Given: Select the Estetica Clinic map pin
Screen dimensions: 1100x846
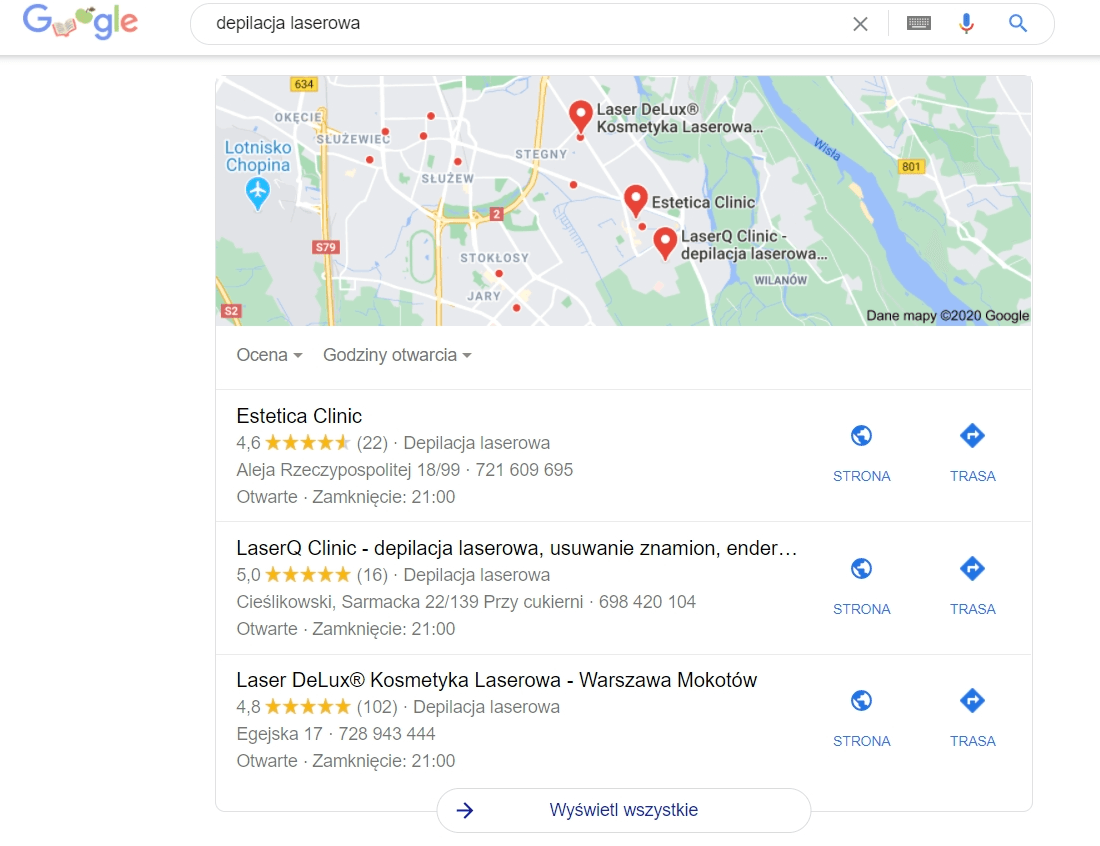Looking at the screenshot, I should coord(636,201).
